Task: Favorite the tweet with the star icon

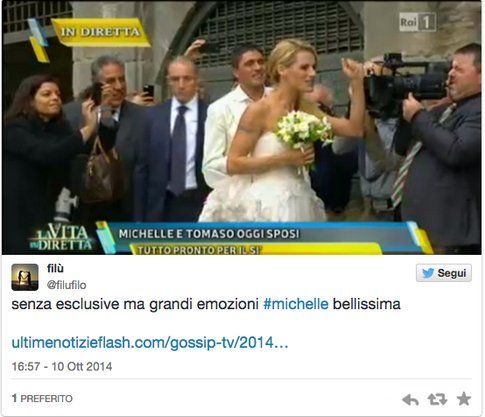Action: coord(464,399)
